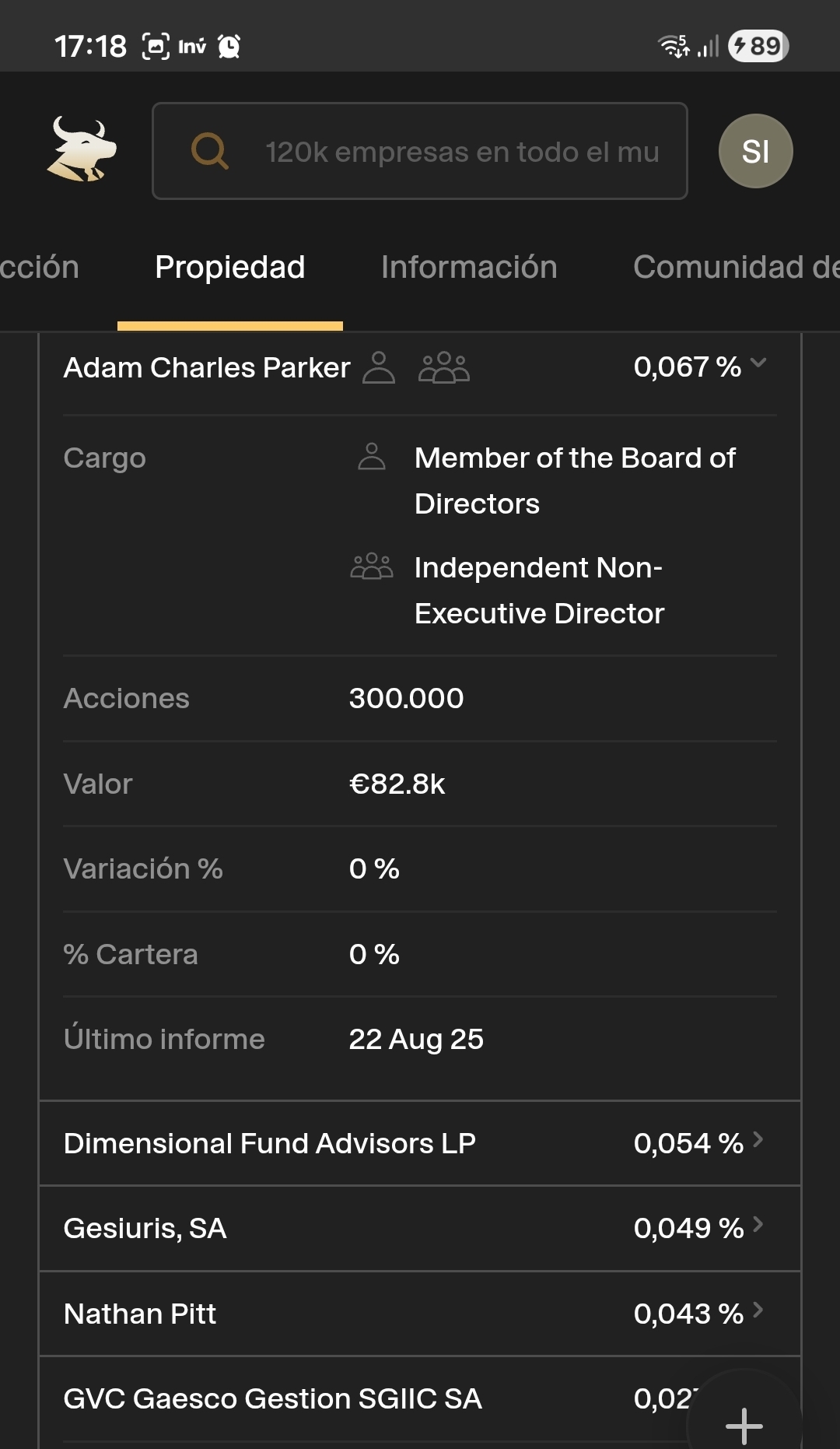
Task: Tap the Adam Charles Parker name
Action: [207, 367]
